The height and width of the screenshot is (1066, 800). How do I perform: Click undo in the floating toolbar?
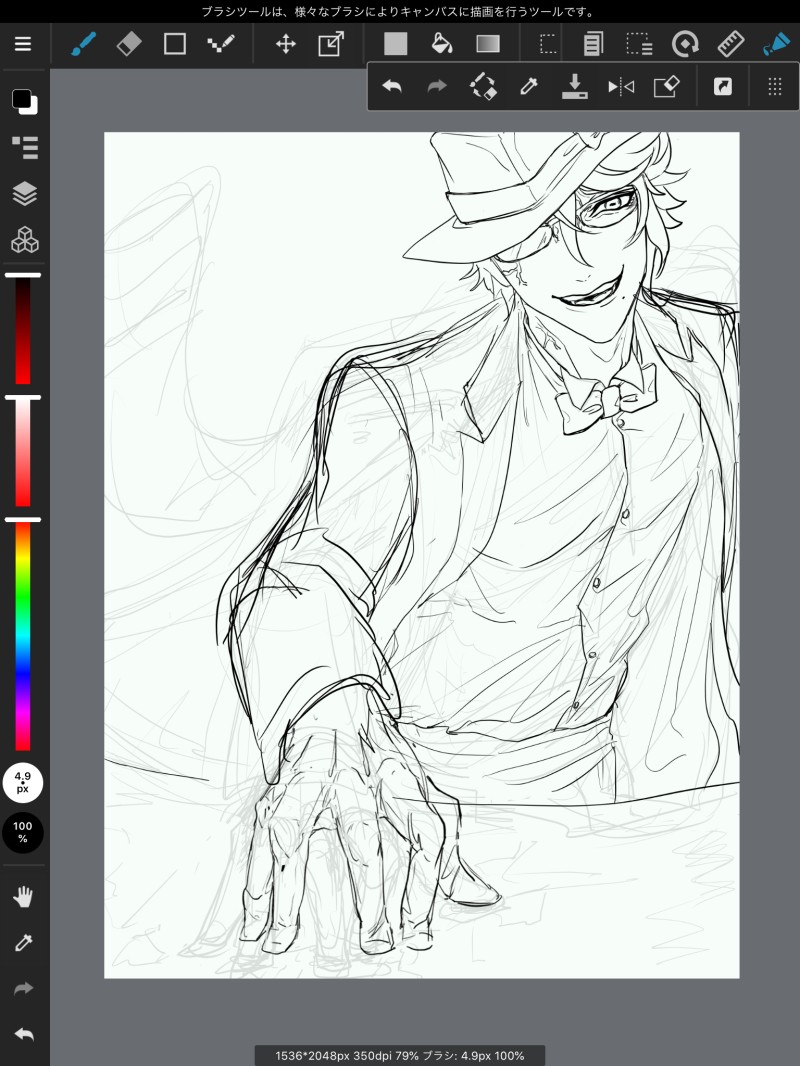pyautogui.click(x=392, y=86)
